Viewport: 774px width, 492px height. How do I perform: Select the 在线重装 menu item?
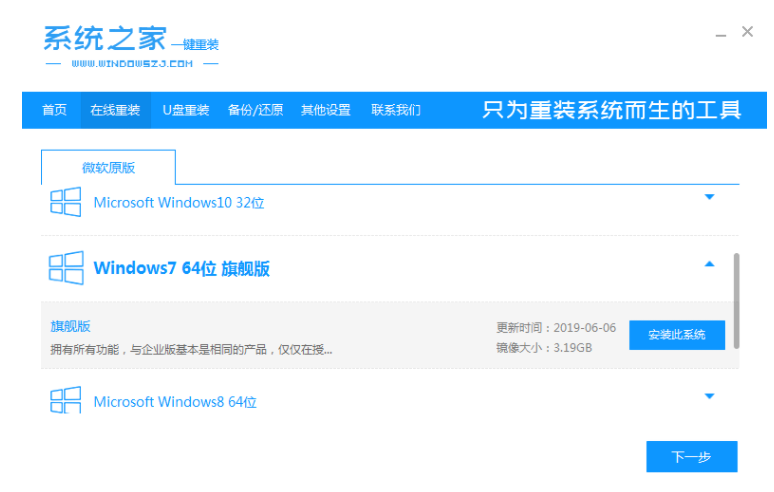tap(116, 110)
